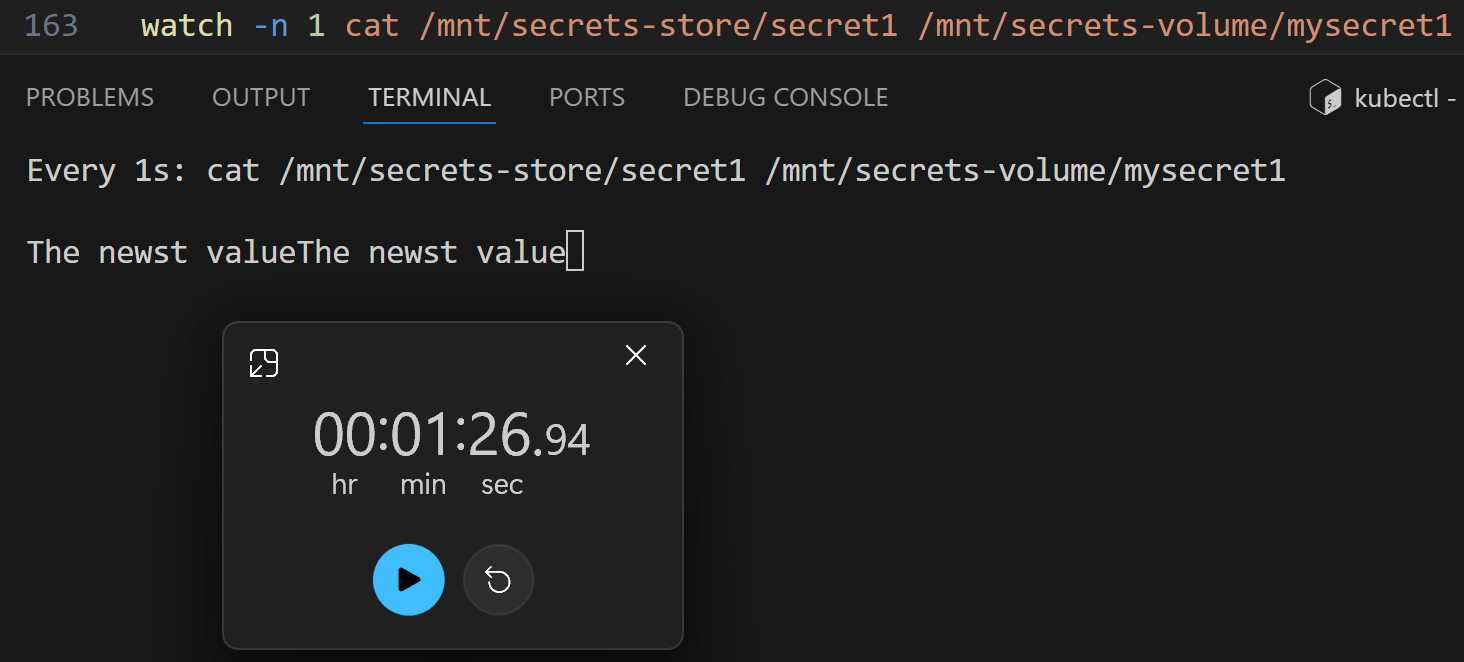Reset the stopwatch with the circular arrow button

coord(498,580)
